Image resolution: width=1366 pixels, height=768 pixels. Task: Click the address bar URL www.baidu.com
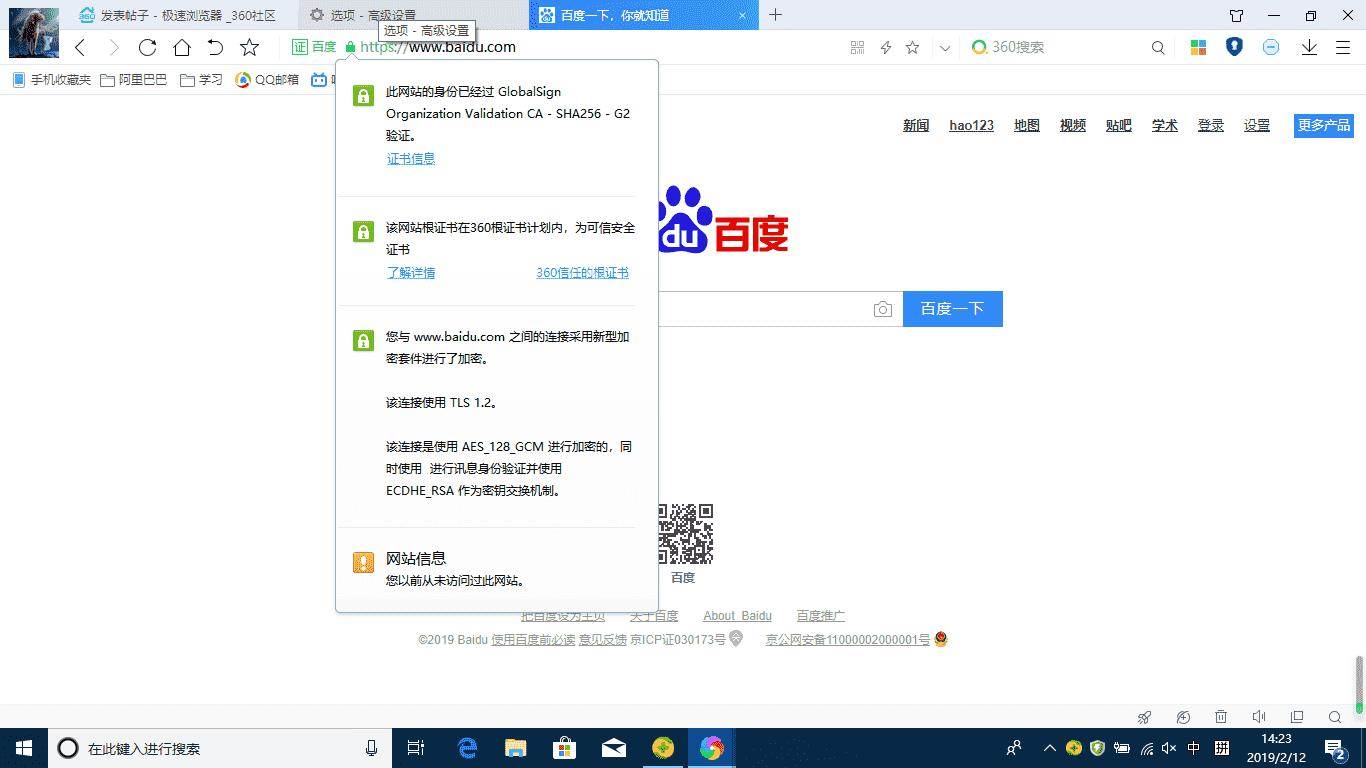tap(438, 47)
